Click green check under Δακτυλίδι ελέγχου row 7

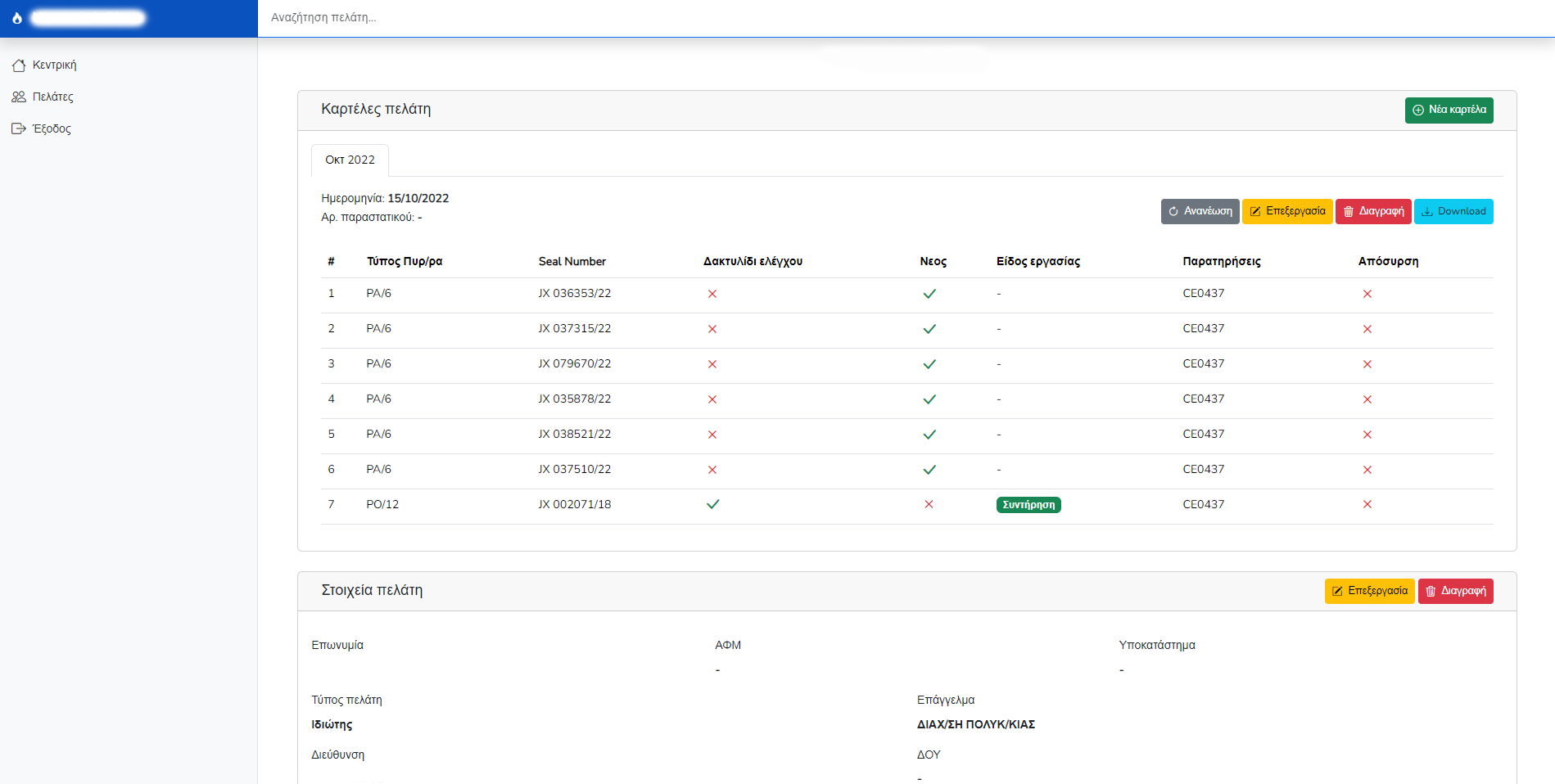[712, 504]
